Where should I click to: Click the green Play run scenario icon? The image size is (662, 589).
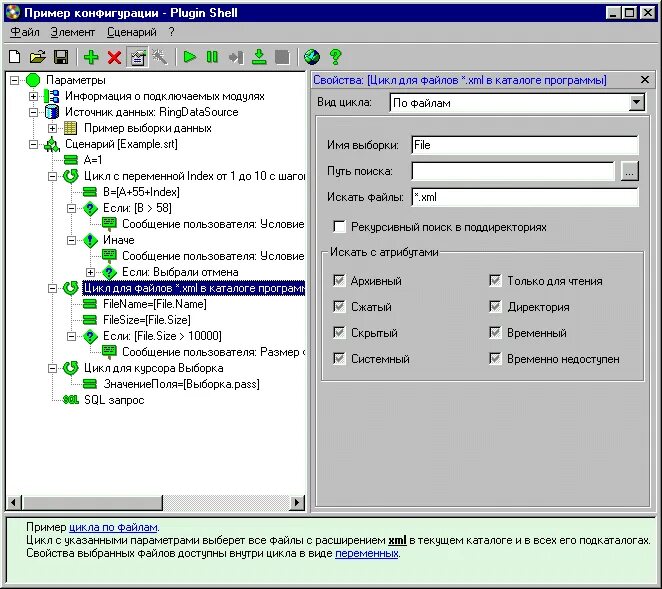pos(190,57)
